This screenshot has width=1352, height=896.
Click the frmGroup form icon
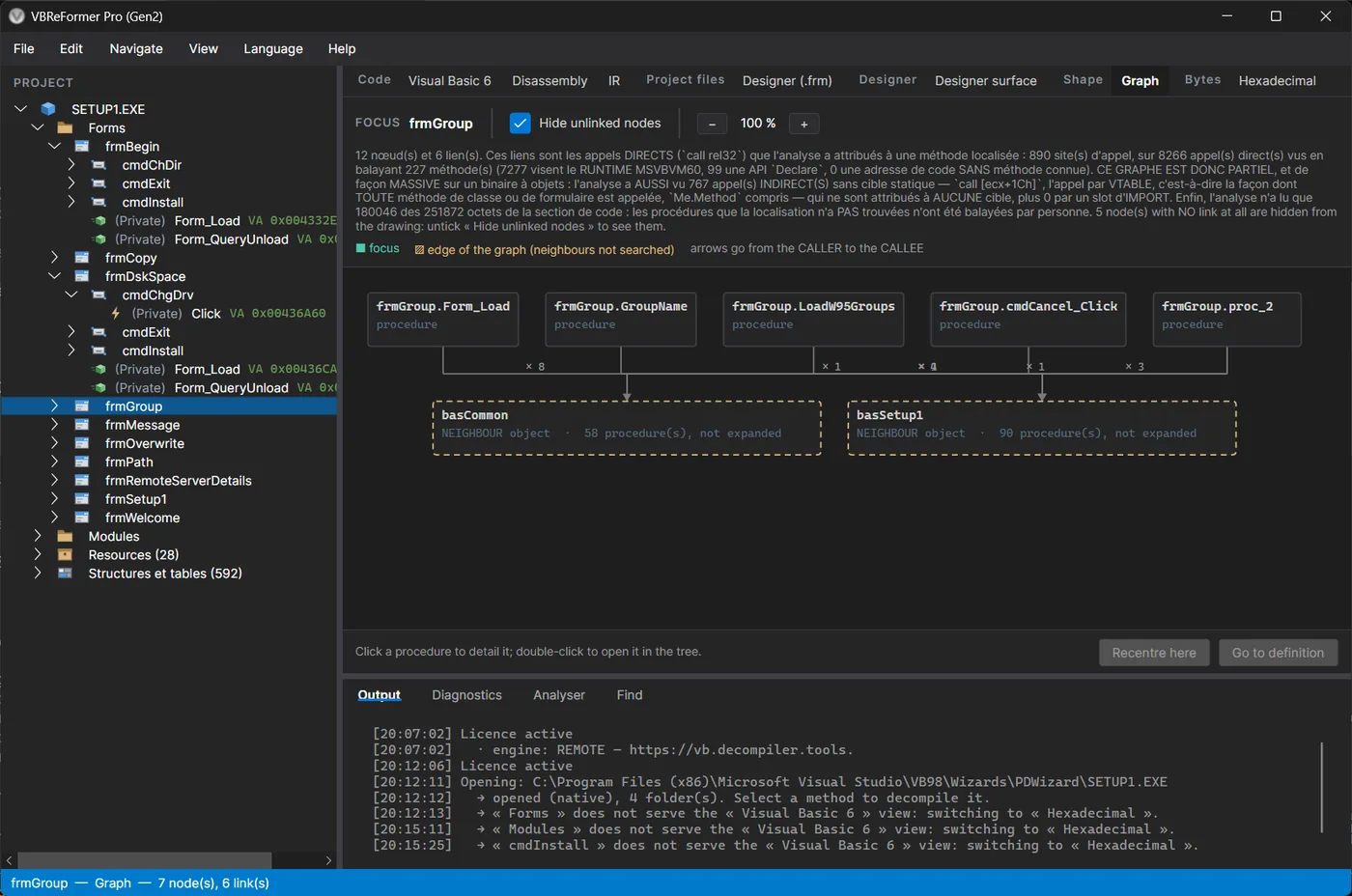82,406
